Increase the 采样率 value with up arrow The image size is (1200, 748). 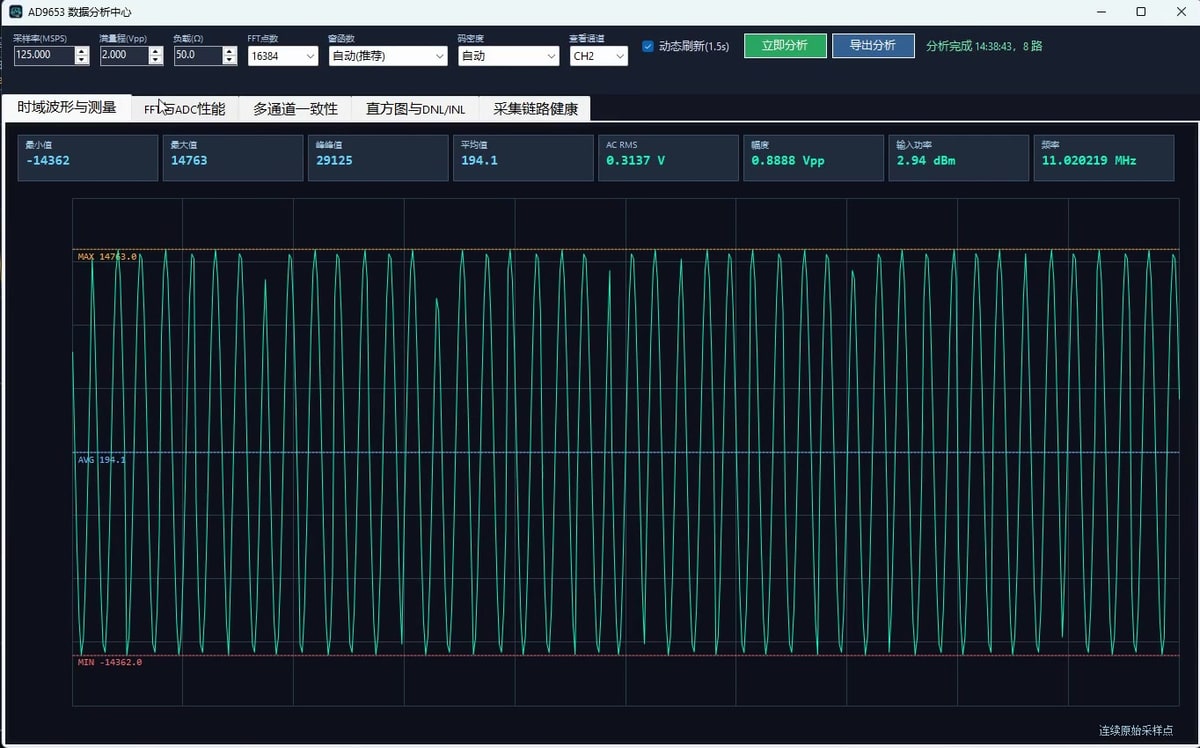click(x=82, y=51)
